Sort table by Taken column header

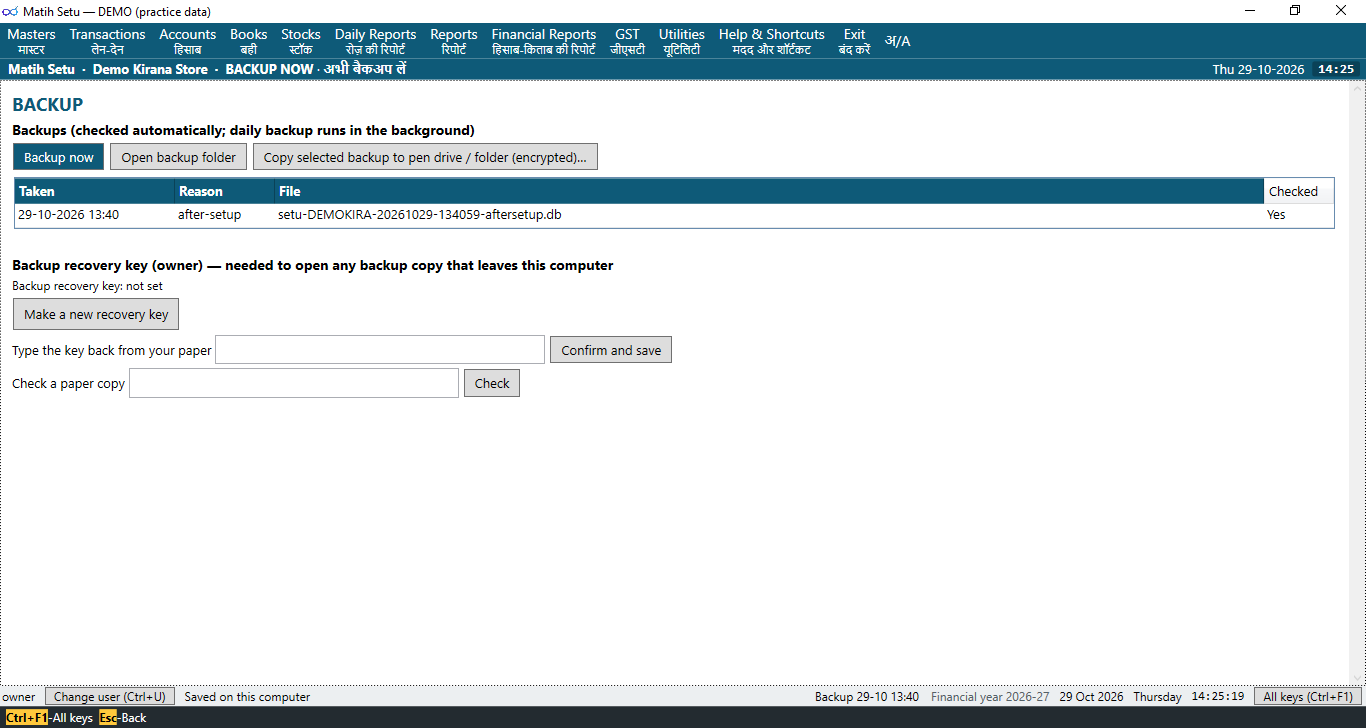(x=94, y=191)
